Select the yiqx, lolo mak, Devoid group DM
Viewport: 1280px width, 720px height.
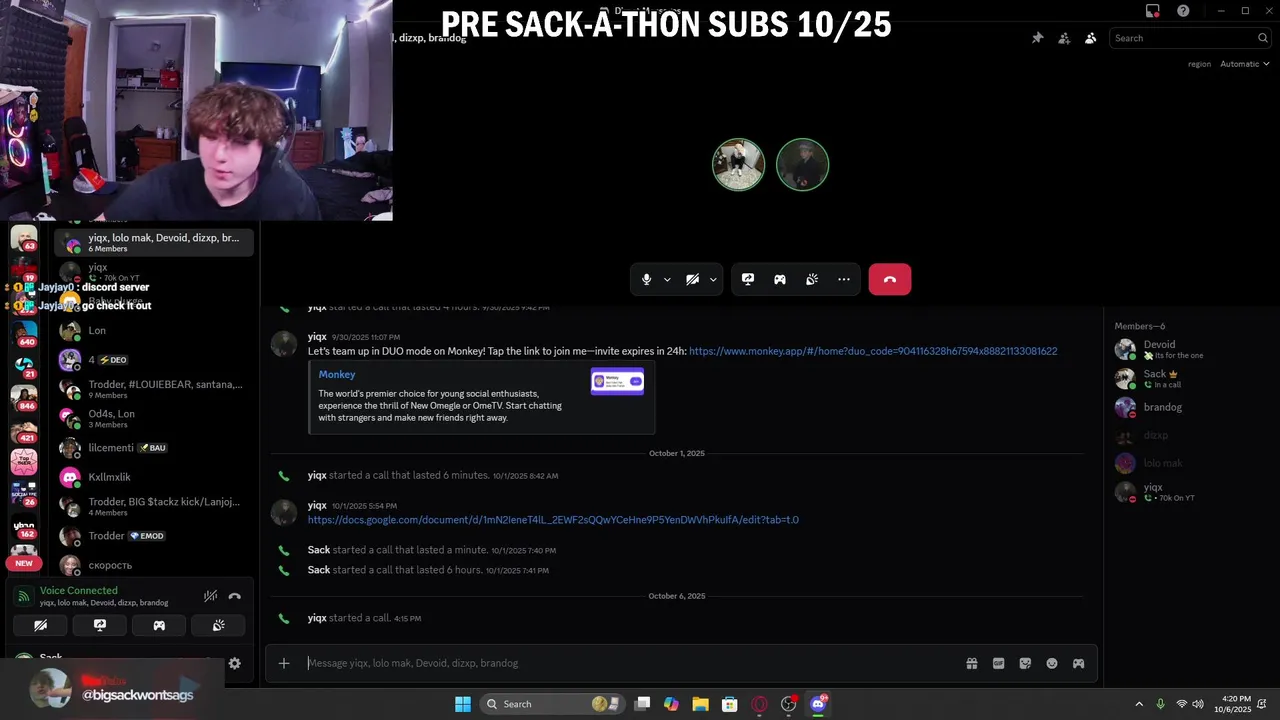[x=154, y=243]
